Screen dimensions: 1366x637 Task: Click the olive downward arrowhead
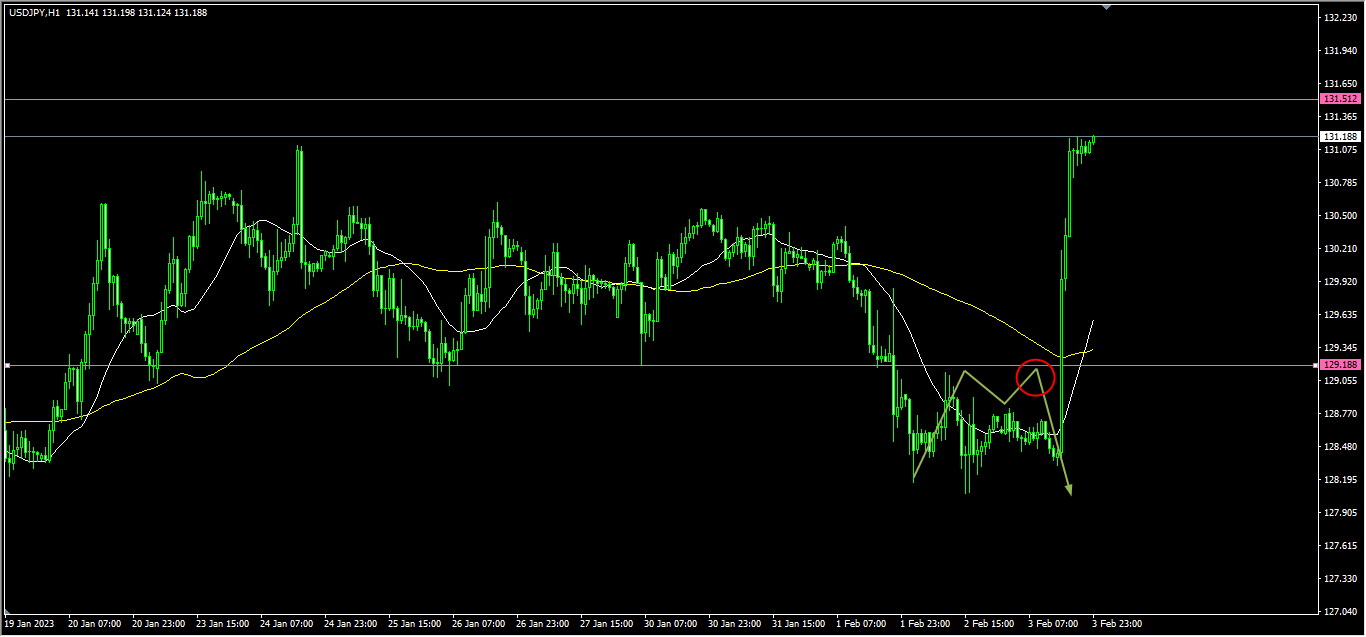click(1068, 489)
